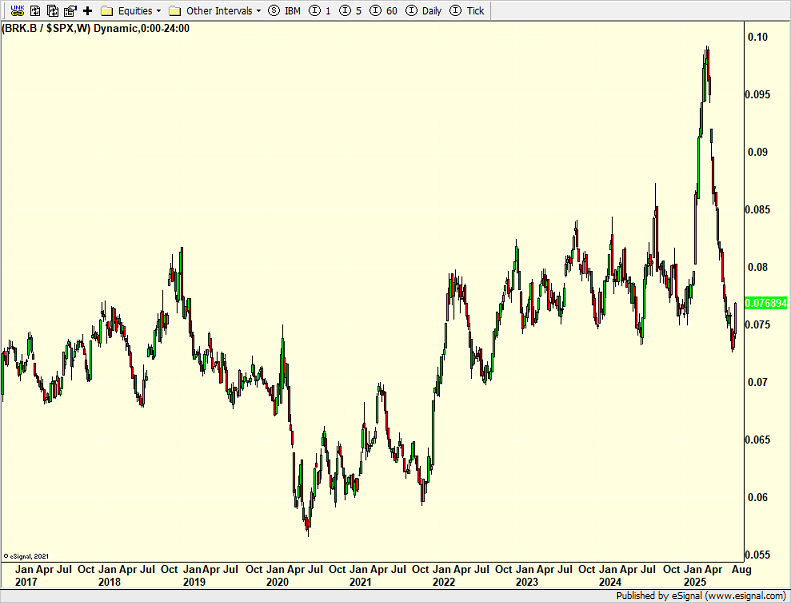Click the Published by eSignal footer text
This screenshot has width=791, height=603.
[x=701, y=596]
